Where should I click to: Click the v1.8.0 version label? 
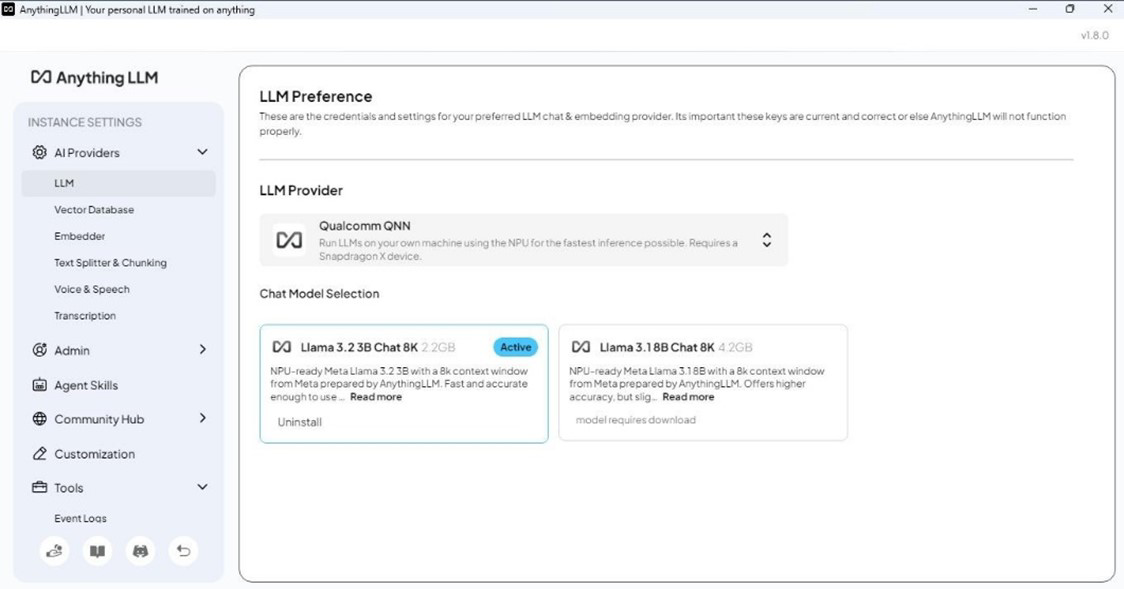coord(1095,35)
